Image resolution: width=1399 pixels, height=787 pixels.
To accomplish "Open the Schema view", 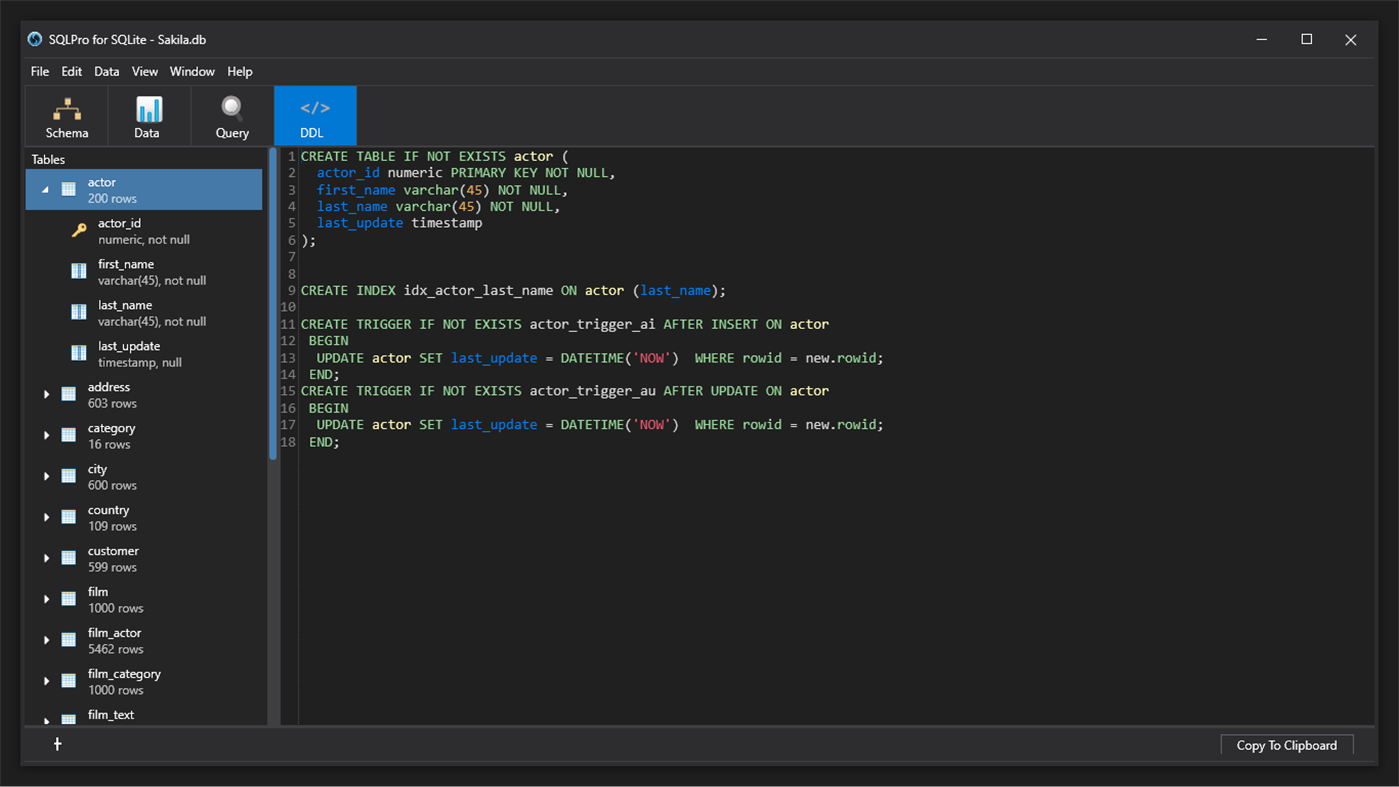I will coord(67,116).
